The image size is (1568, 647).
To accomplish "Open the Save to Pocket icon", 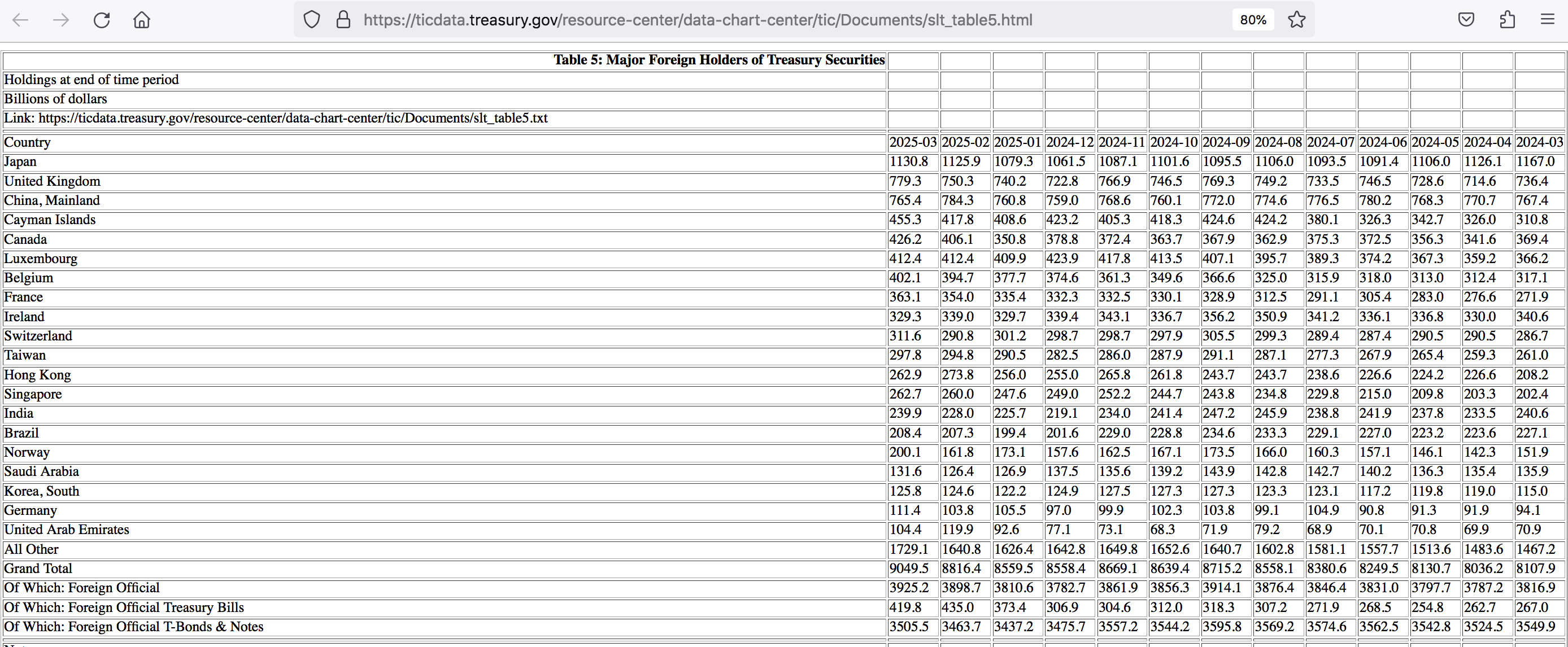I will tap(1466, 20).
